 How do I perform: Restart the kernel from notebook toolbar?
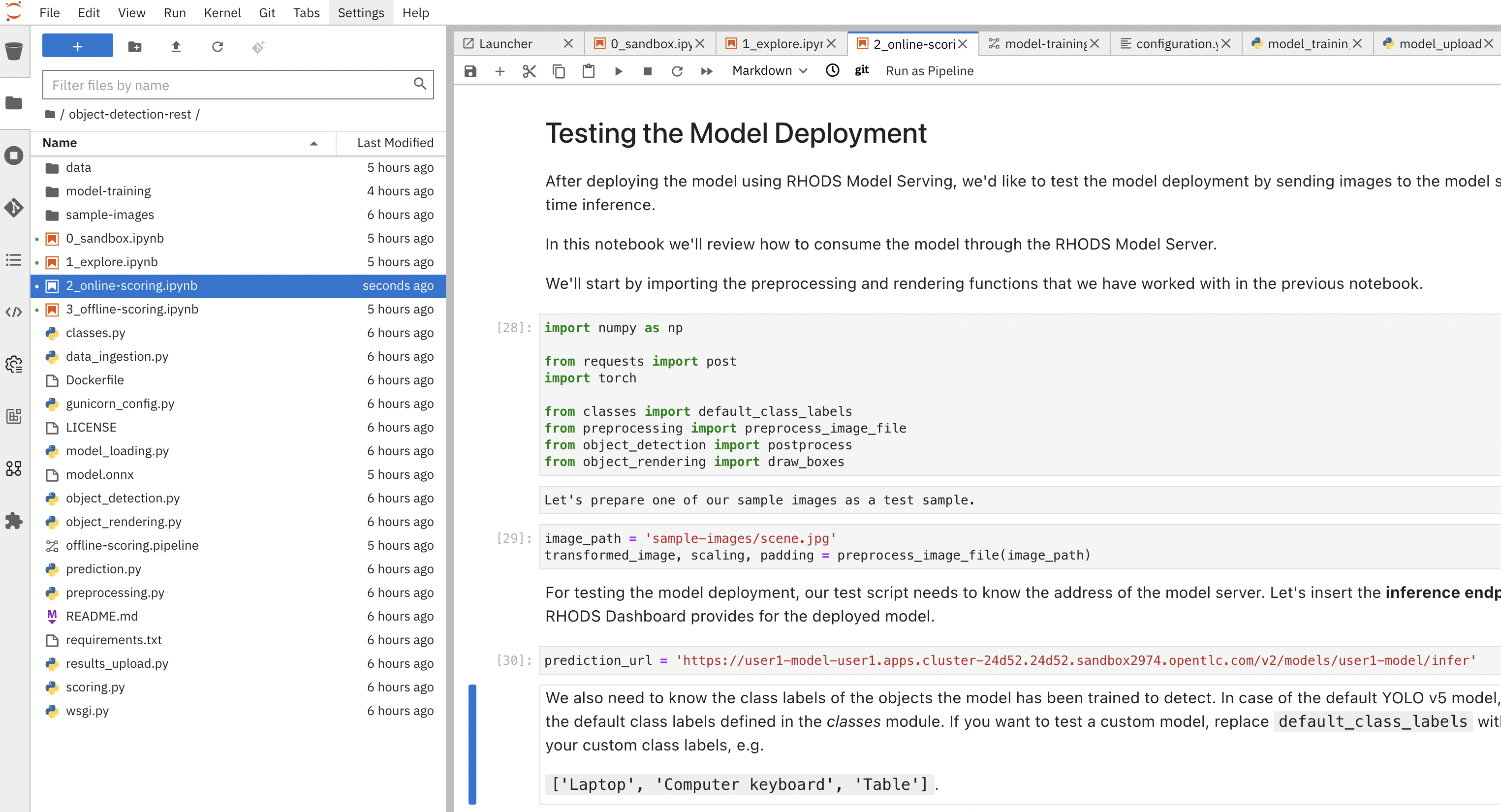pyautogui.click(x=677, y=71)
